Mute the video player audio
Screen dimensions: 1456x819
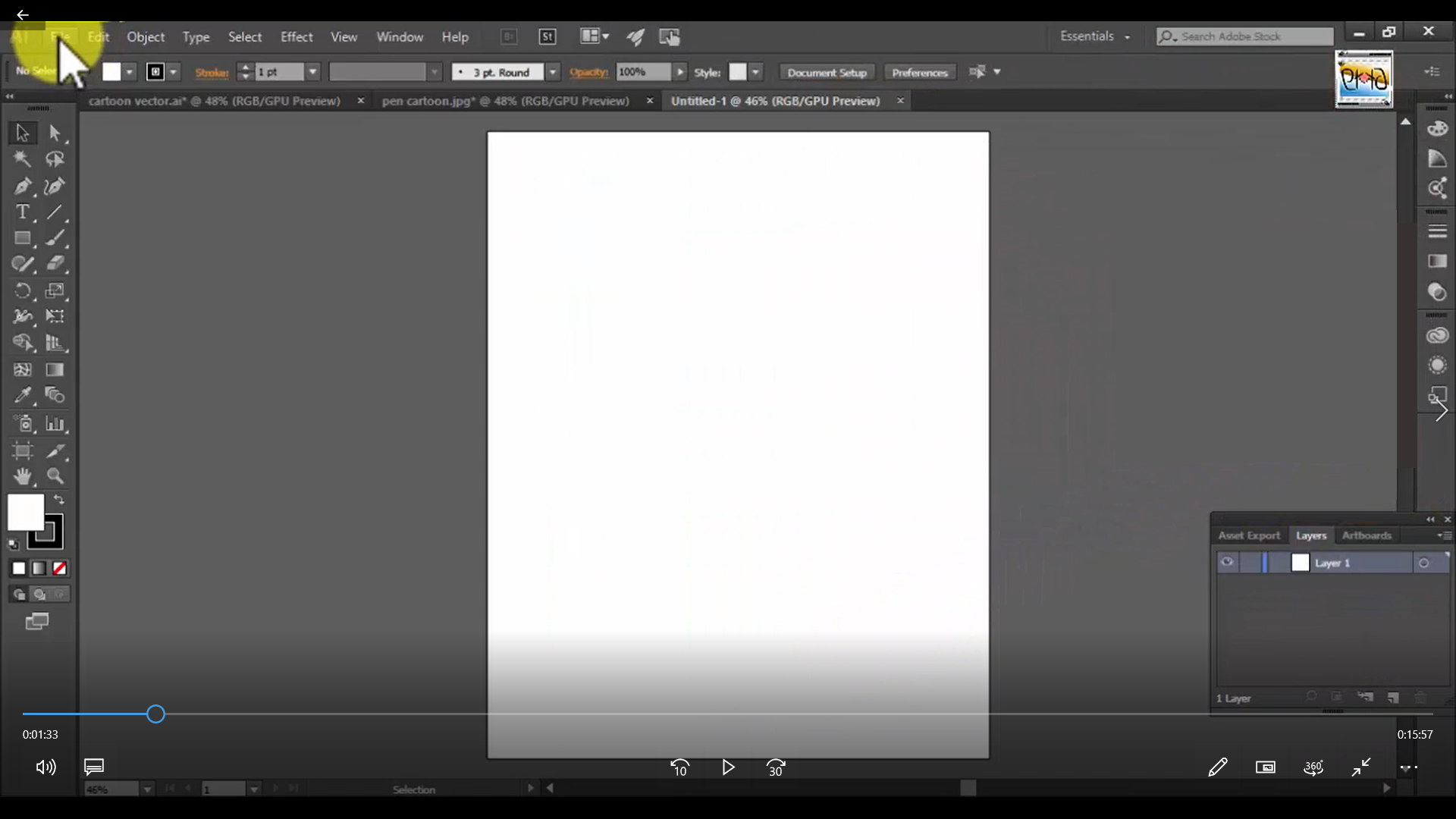click(45, 767)
